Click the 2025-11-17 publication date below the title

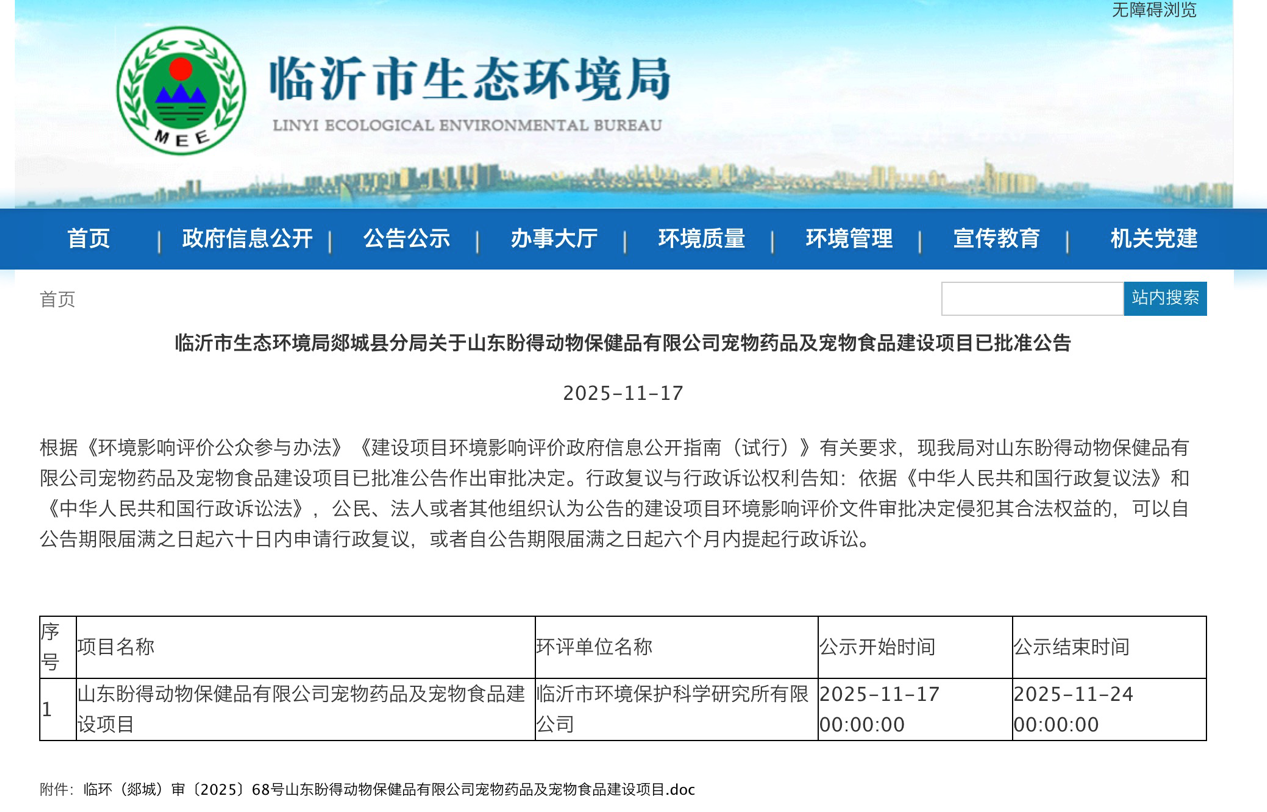[x=622, y=393]
